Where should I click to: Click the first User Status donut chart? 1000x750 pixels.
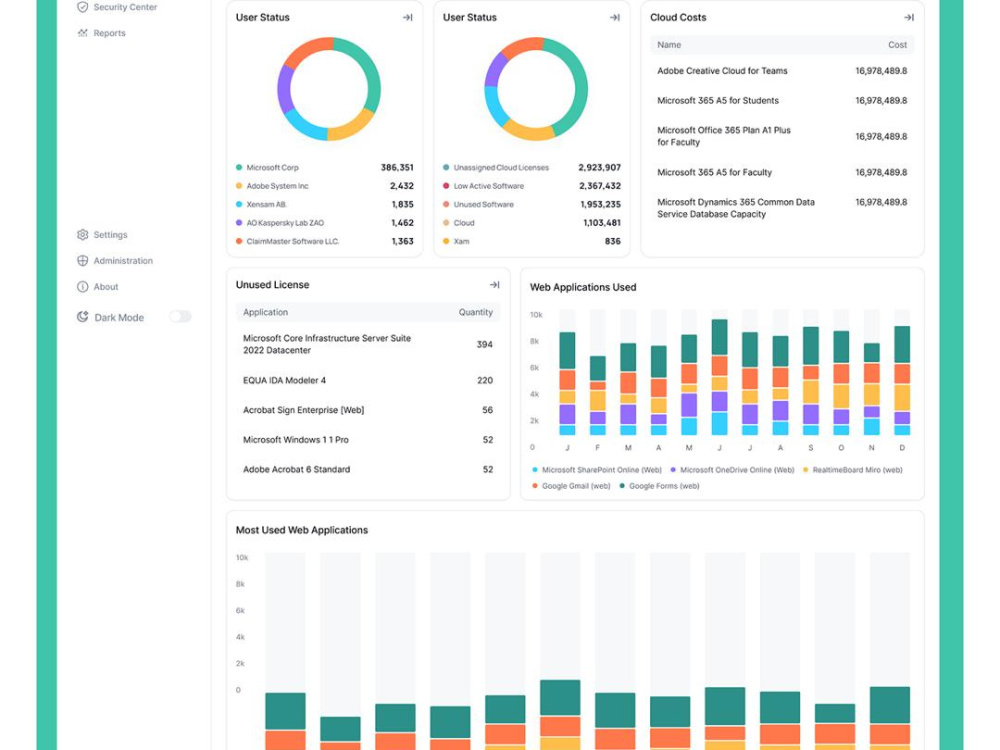329,89
